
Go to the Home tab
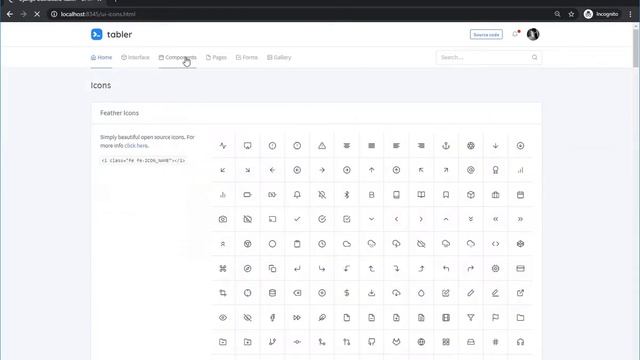[x=101, y=58]
